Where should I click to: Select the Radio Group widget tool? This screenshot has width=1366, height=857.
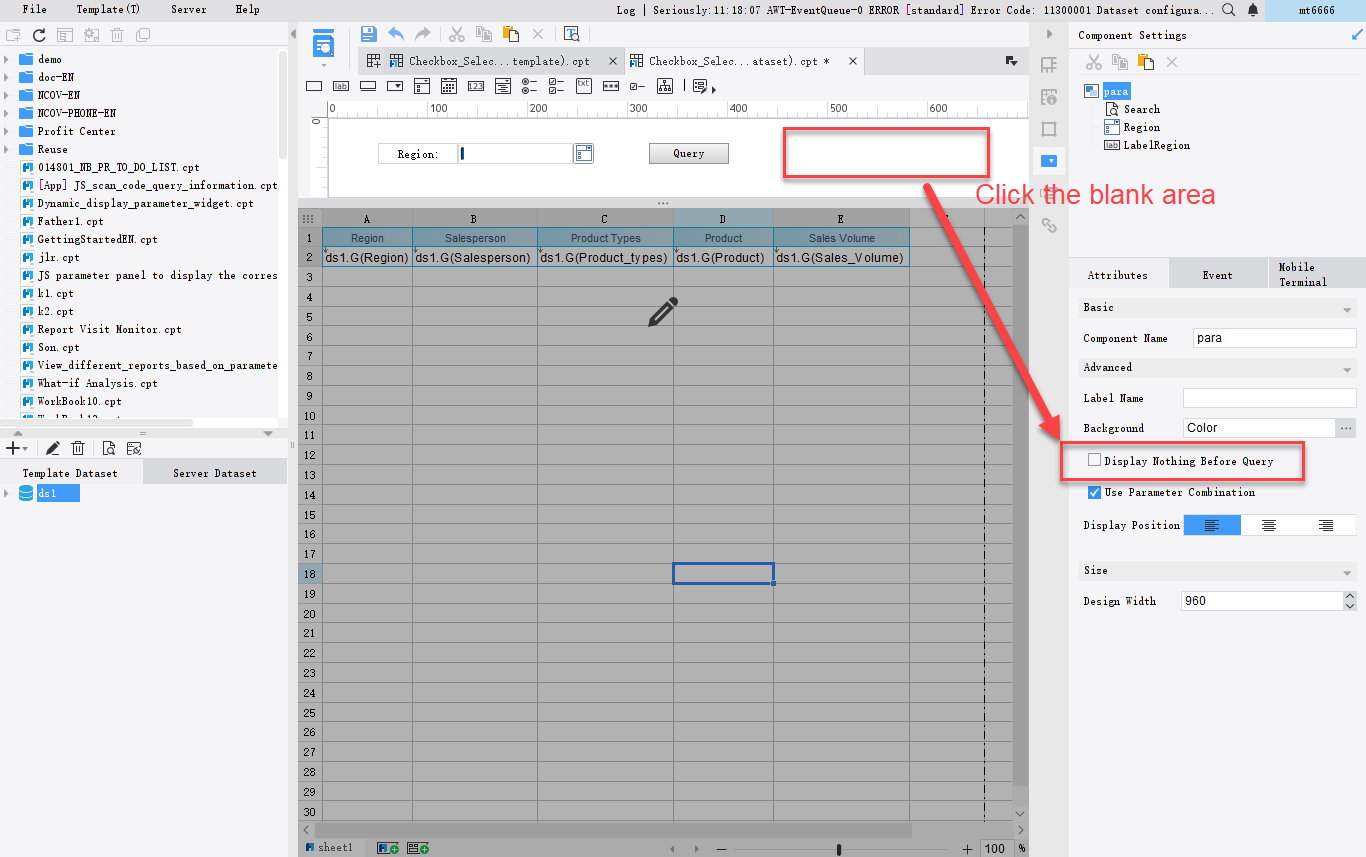click(527, 86)
